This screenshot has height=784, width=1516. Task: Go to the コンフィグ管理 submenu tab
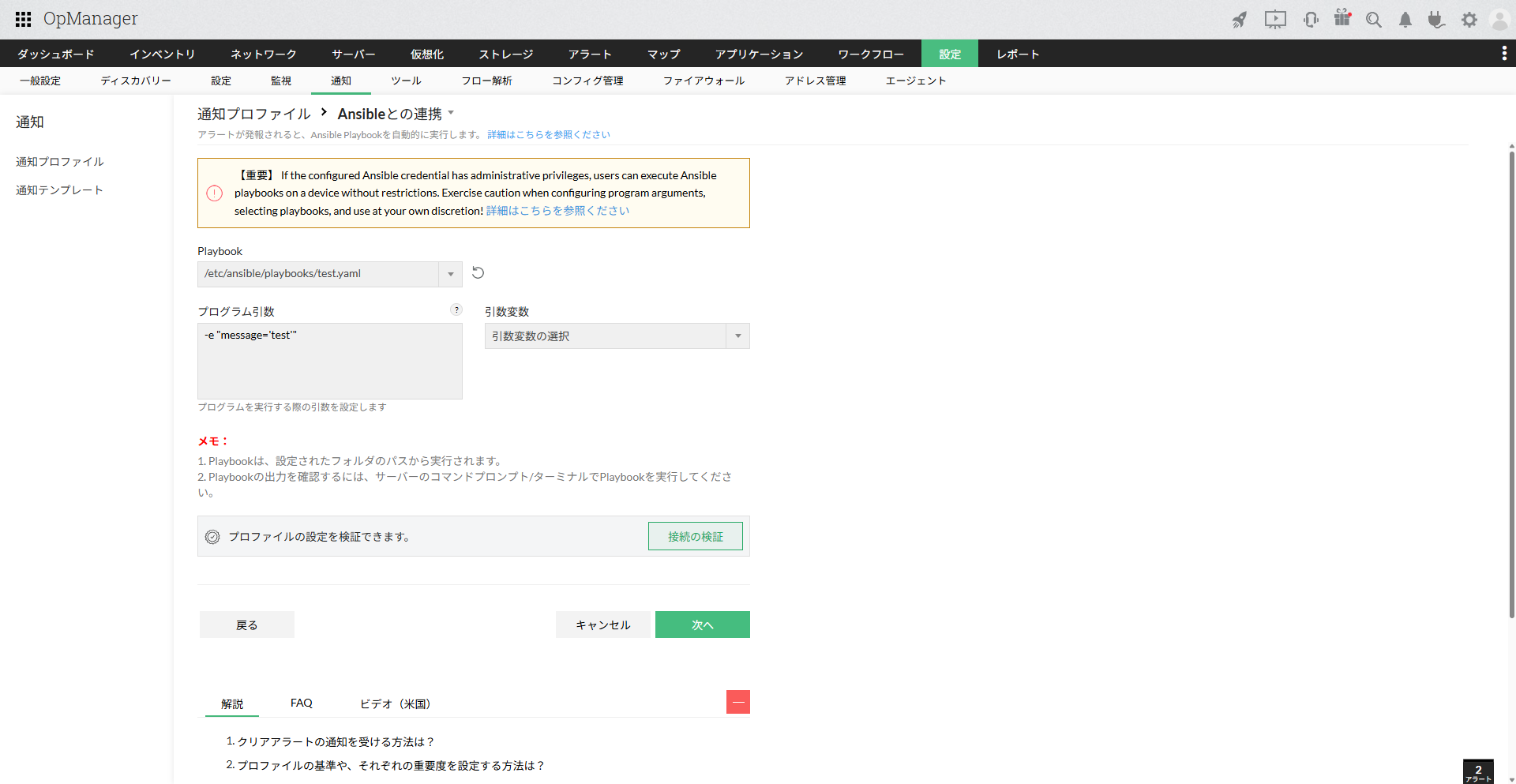tap(588, 81)
